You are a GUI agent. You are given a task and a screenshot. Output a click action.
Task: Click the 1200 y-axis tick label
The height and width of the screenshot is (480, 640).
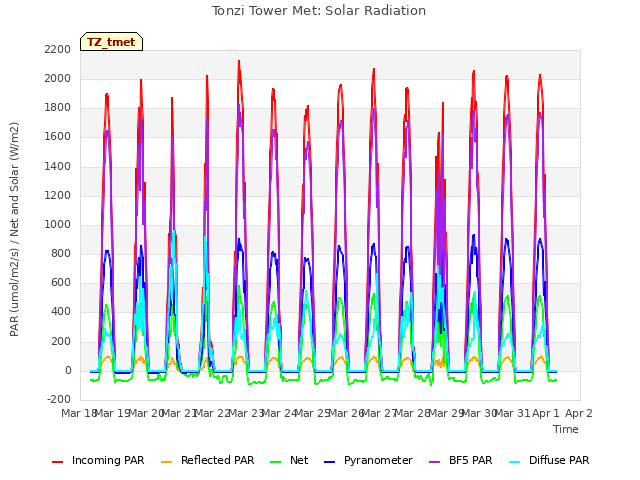[x=58, y=196]
